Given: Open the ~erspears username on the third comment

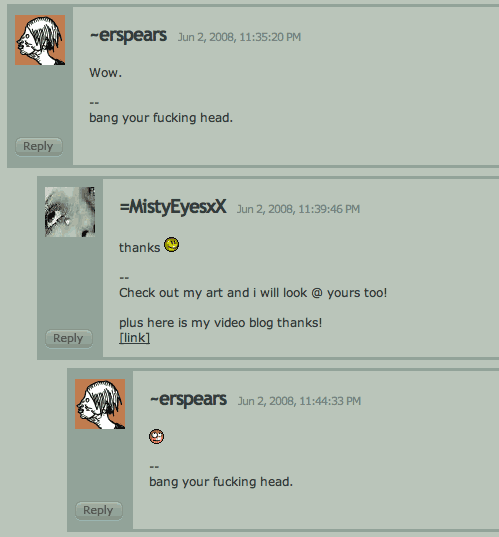Looking at the screenshot, I should [188, 399].
